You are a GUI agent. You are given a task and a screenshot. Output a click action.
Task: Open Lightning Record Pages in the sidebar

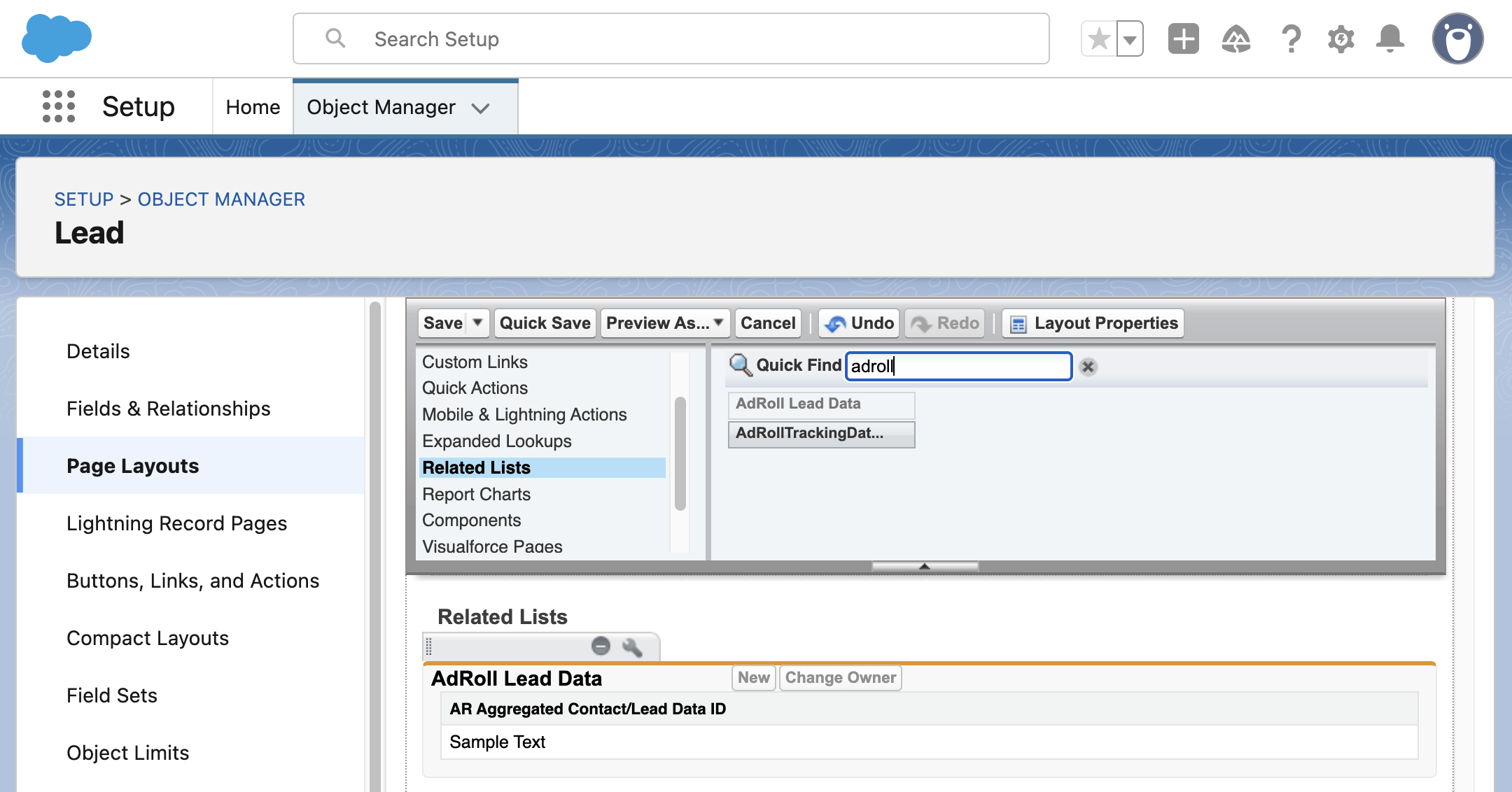(190, 523)
